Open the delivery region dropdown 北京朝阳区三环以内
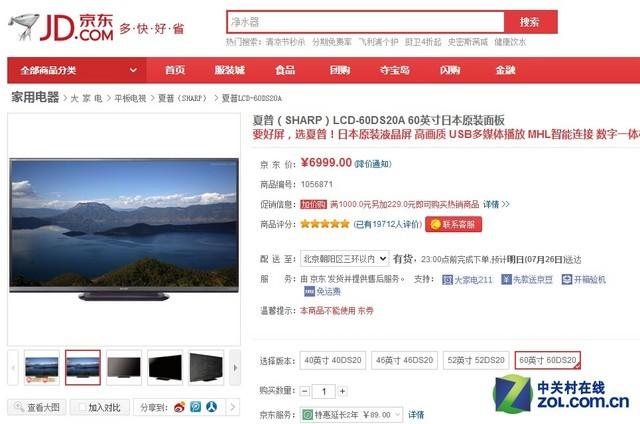The image size is (640, 424). click(344, 259)
